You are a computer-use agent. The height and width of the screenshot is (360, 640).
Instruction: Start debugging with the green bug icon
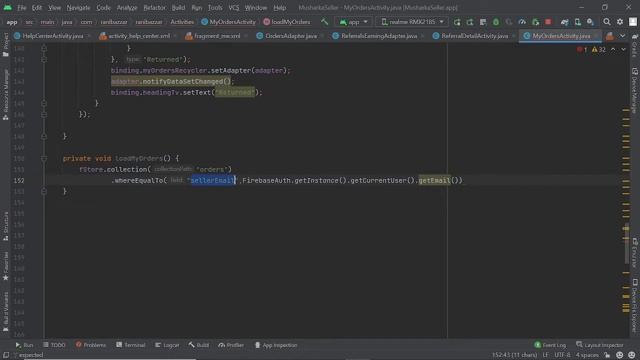496,22
